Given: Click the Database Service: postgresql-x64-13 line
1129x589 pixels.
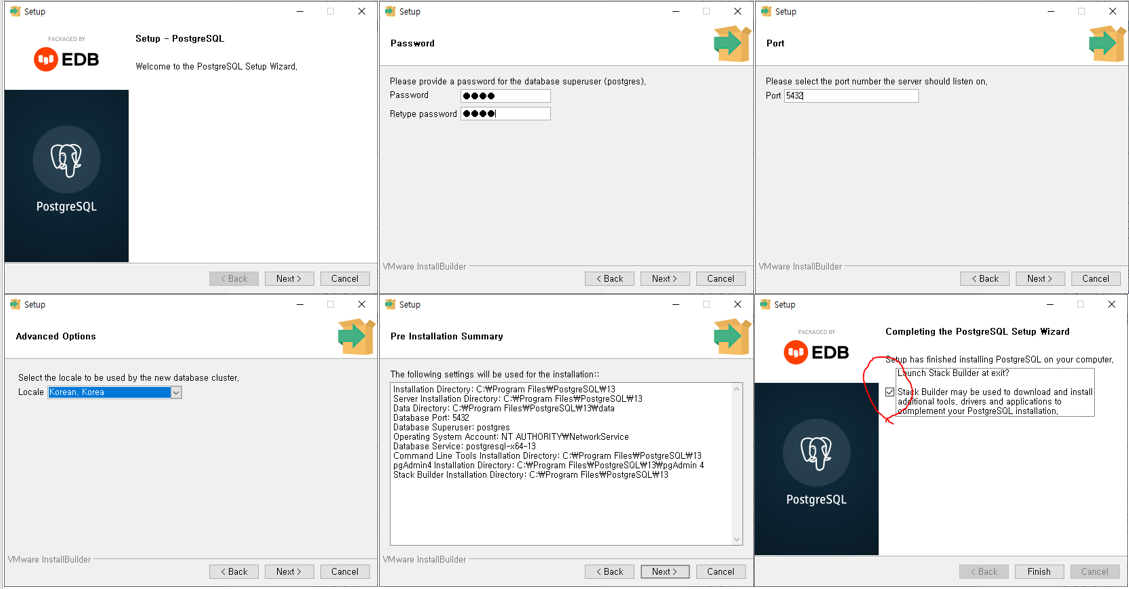Looking at the screenshot, I should (464, 446).
